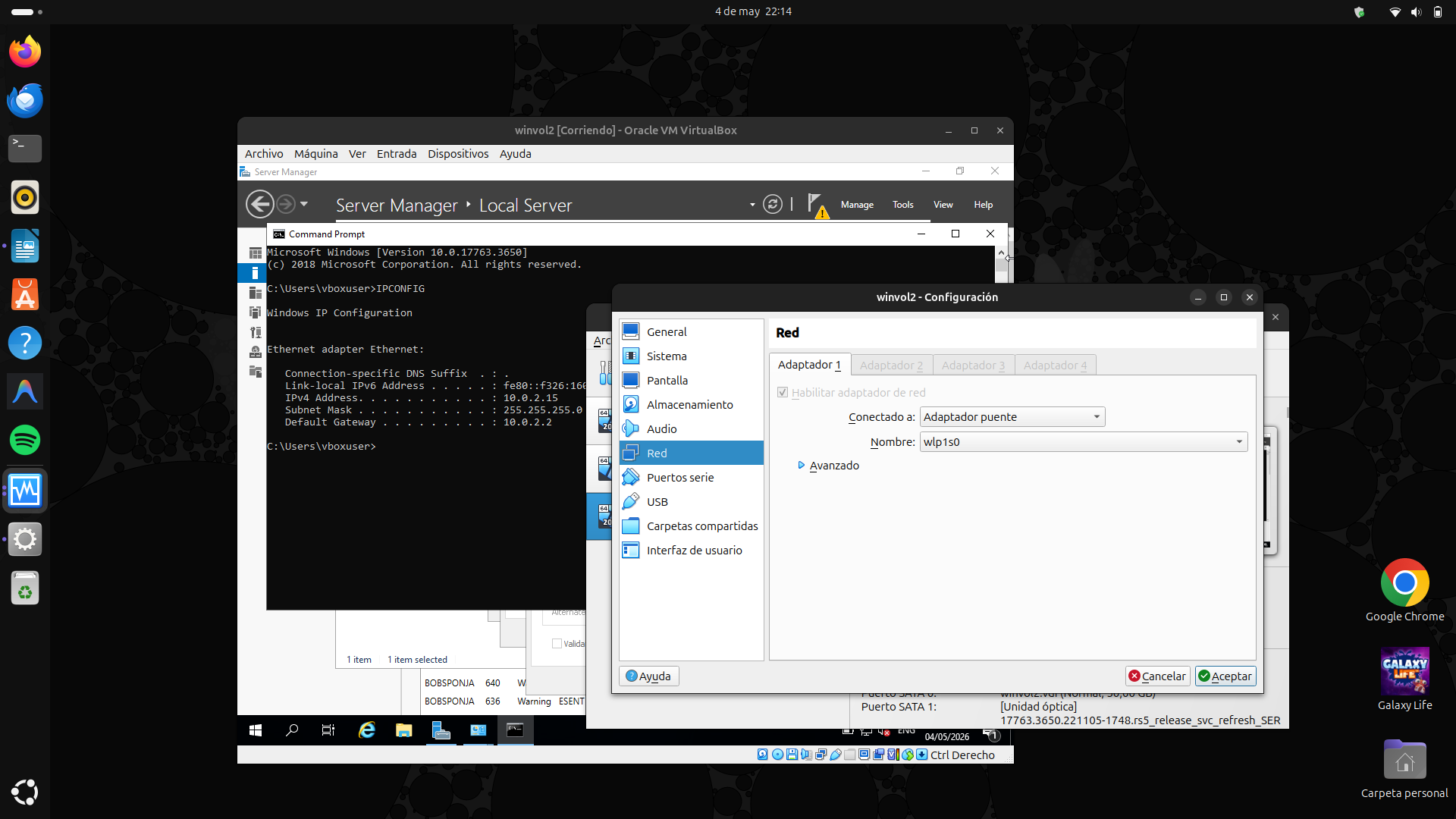Open Interfaz de usuario settings category
The image size is (1456, 819).
pos(691,550)
